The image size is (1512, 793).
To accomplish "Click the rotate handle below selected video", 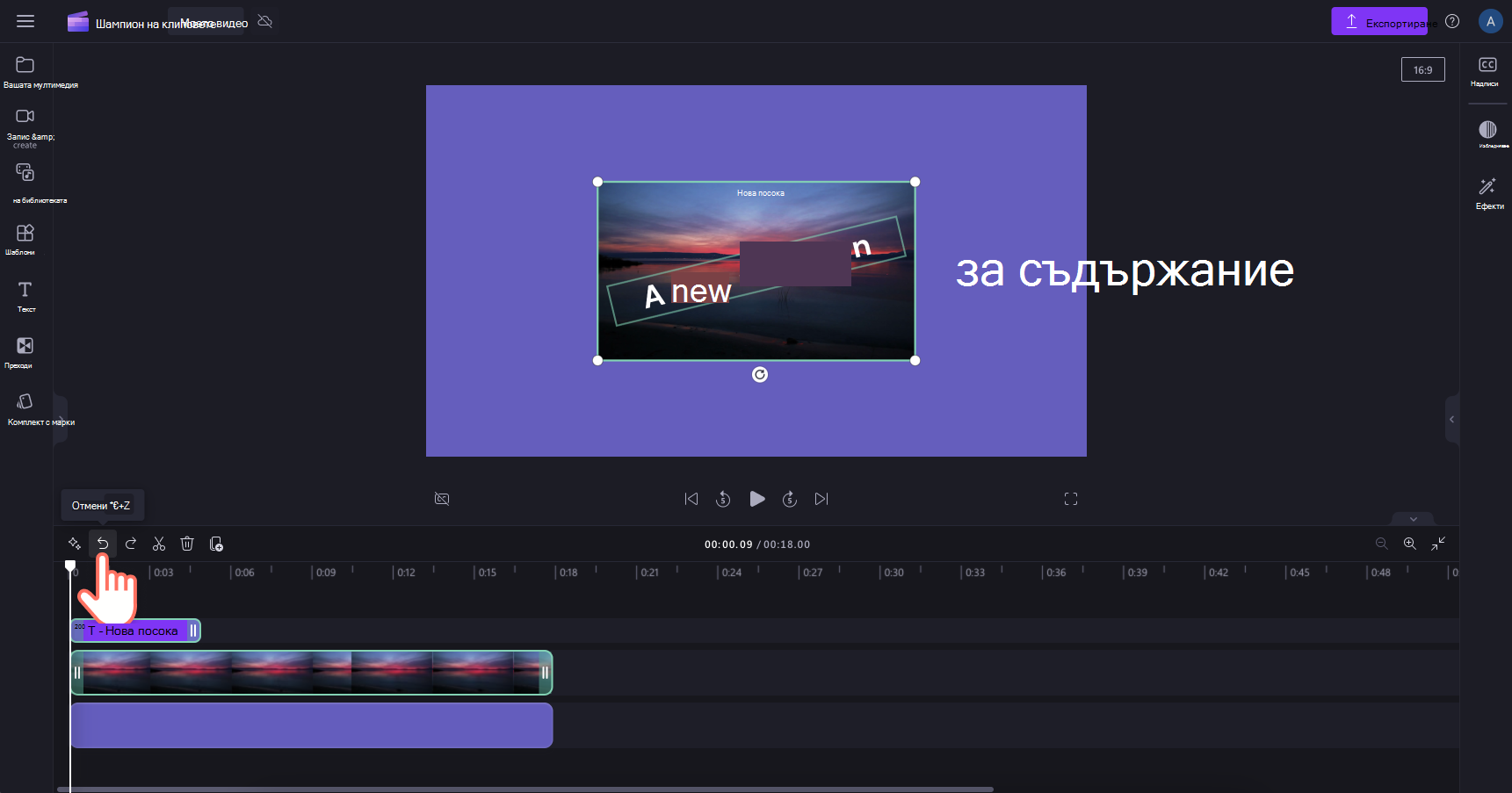I will [x=760, y=375].
